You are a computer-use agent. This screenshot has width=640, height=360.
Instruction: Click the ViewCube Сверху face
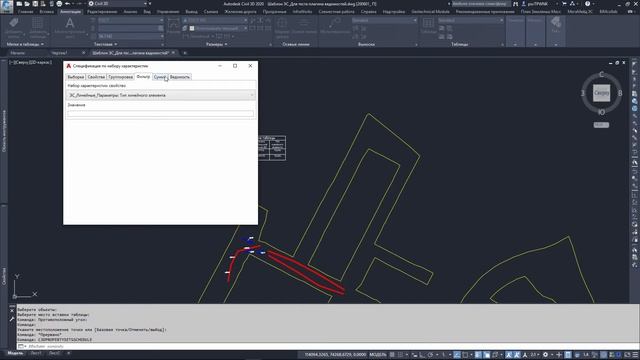(x=601, y=93)
